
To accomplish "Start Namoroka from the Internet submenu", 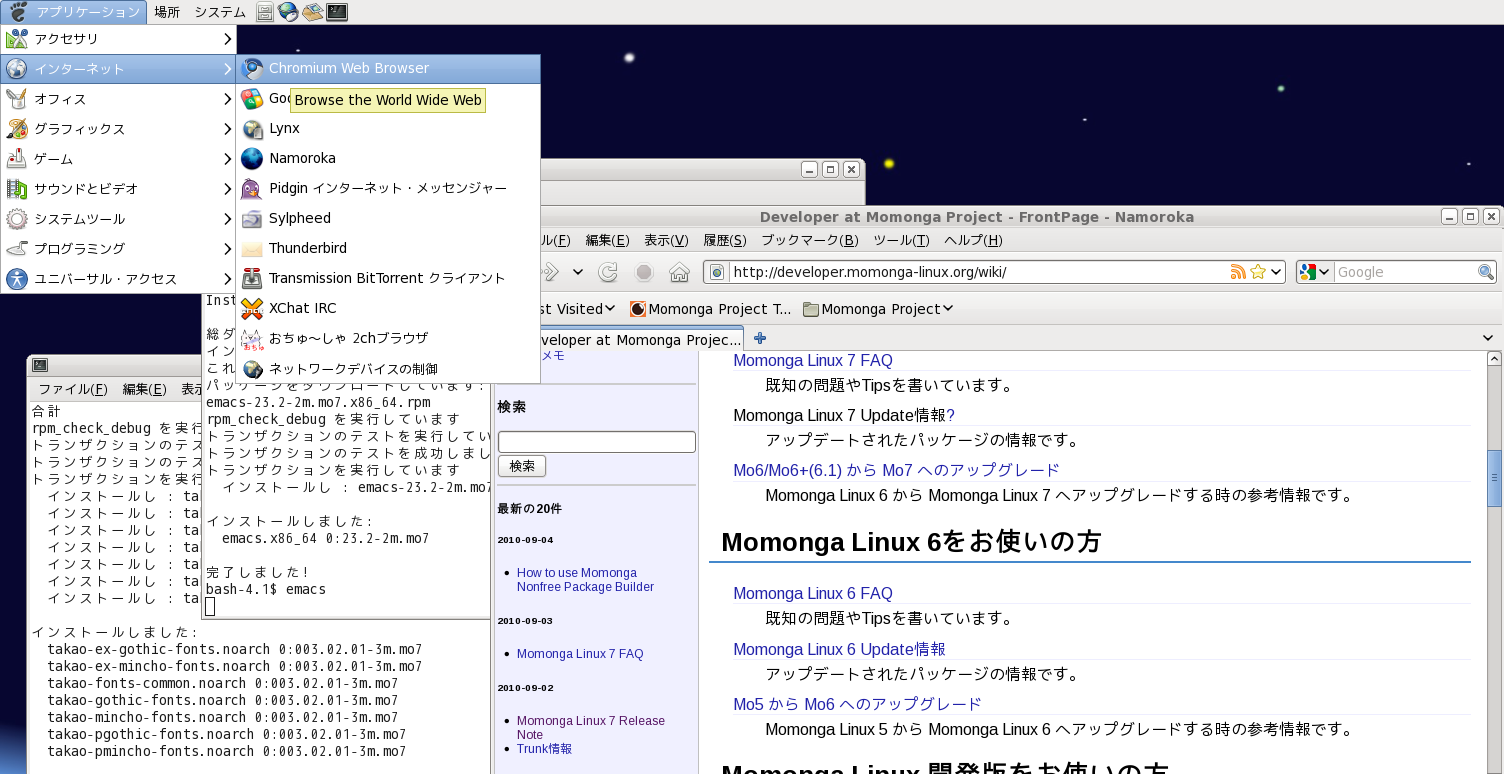I will (388, 159).
